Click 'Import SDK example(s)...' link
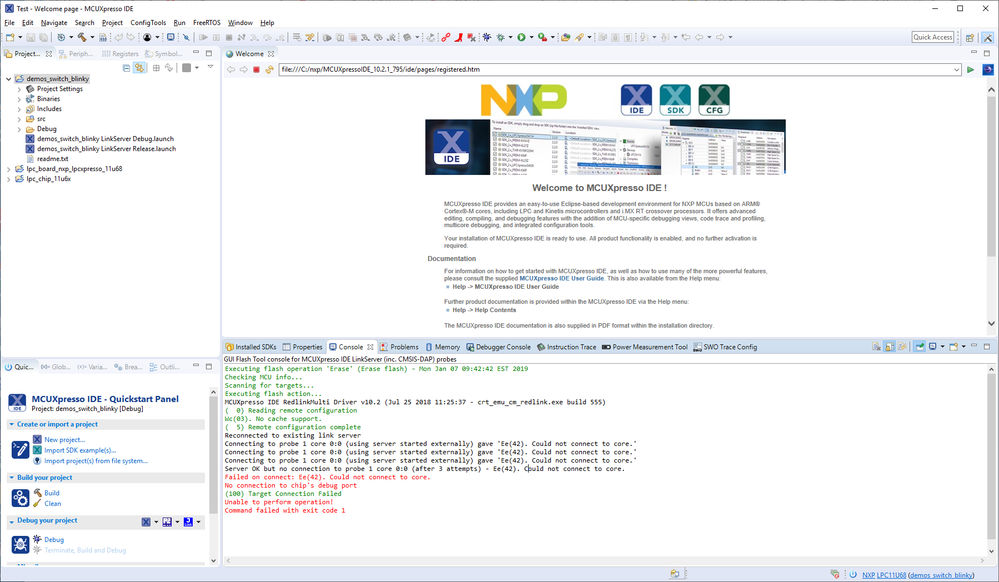This screenshot has height=582, width=999. 80,450
